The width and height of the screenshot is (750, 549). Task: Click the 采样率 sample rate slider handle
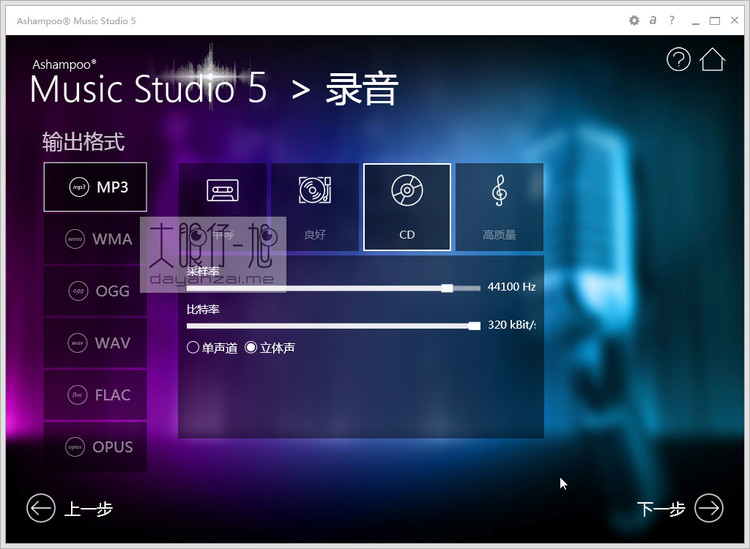(x=447, y=288)
